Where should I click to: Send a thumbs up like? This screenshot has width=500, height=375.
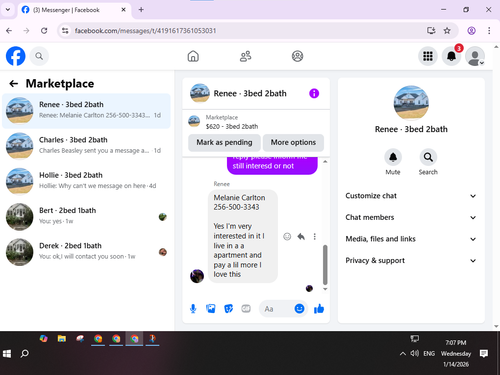319,309
